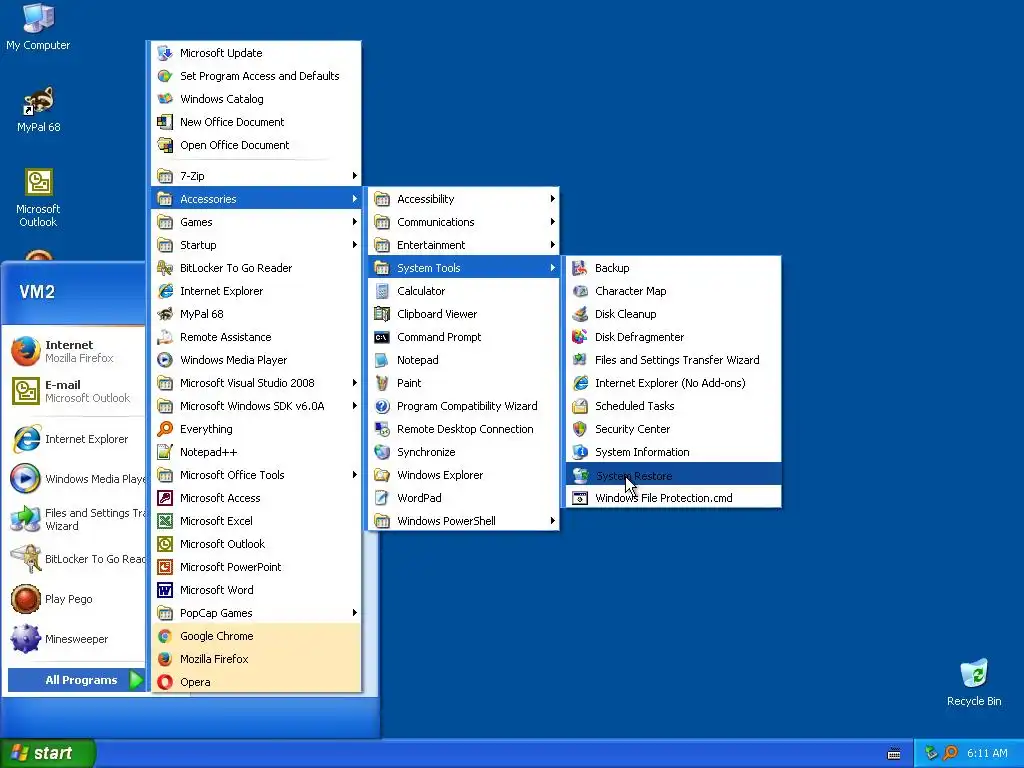Viewport: 1024px width, 768px height.
Task: Click the taskbar clock 6:11 AM
Action: coord(987,753)
